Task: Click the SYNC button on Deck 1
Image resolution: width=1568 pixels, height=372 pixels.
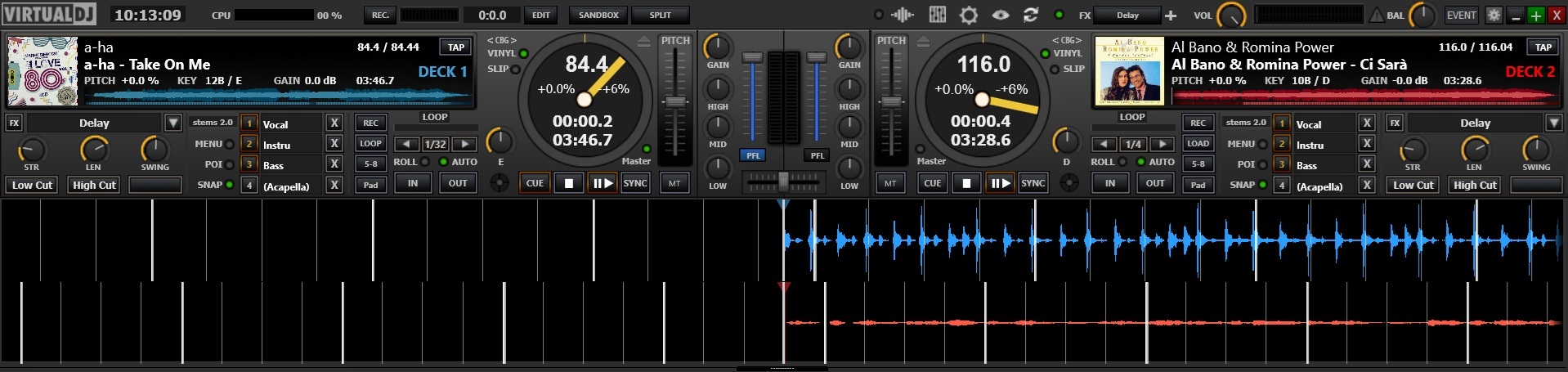Action: pos(635,183)
